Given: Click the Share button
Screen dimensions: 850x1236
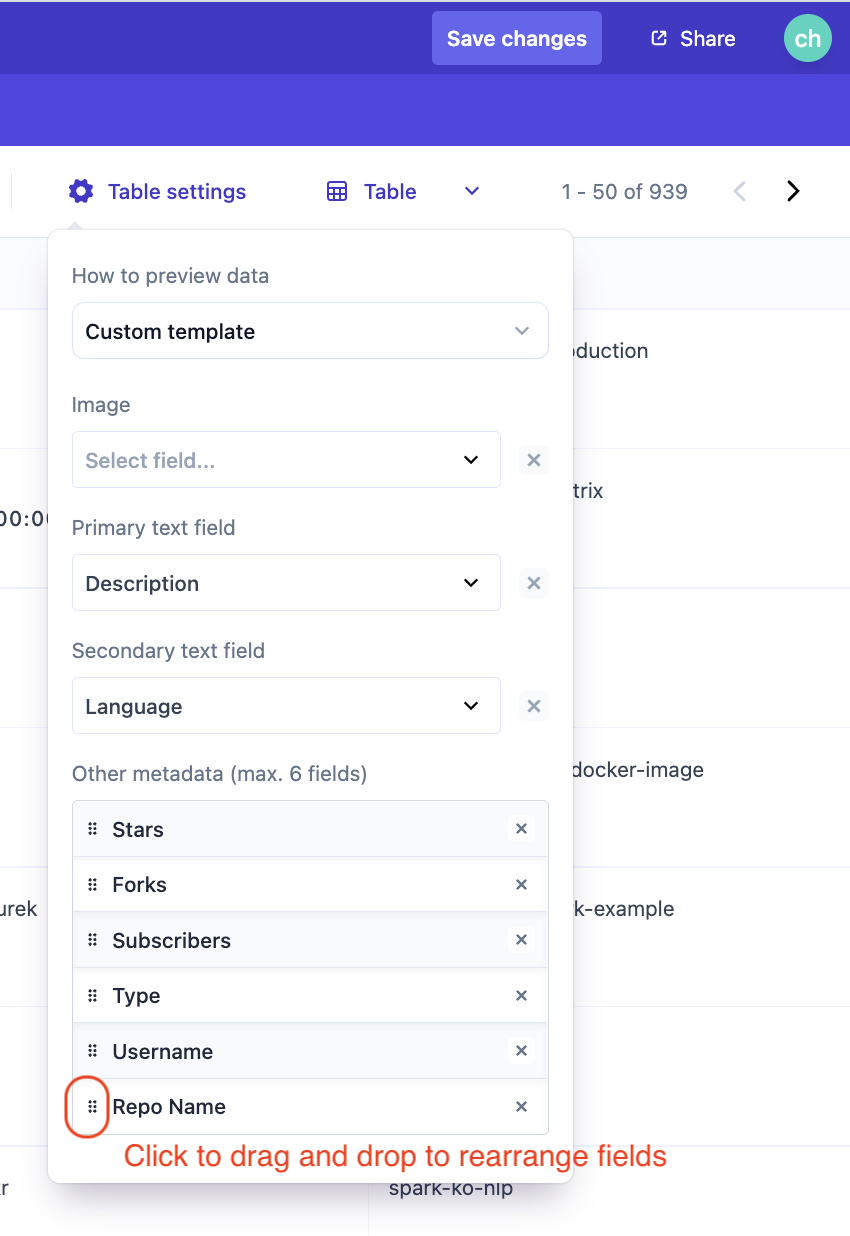Looking at the screenshot, I should pyautogui.click(x=693, y=38).
